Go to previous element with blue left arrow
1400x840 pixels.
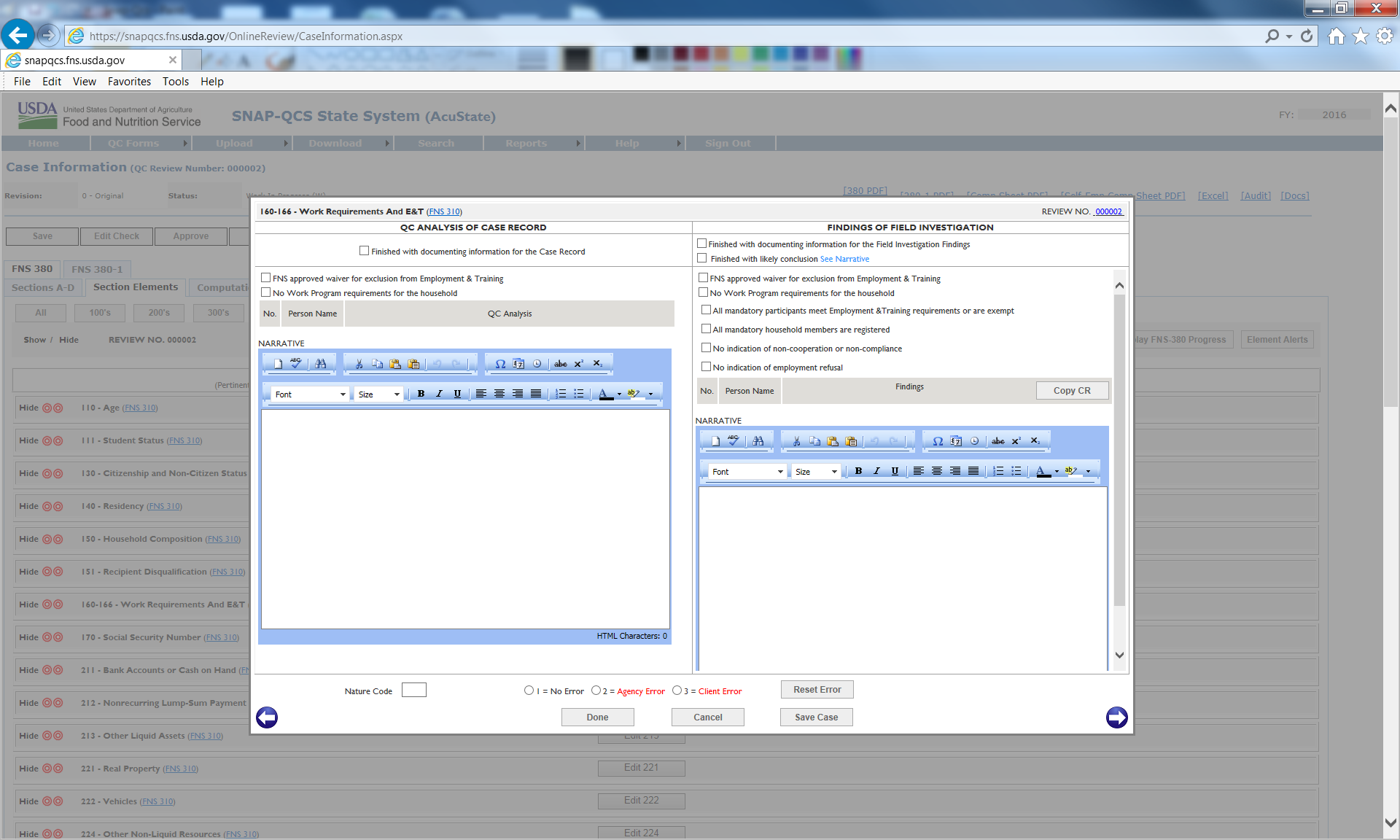pyautogui.click(x=267, y=717)
